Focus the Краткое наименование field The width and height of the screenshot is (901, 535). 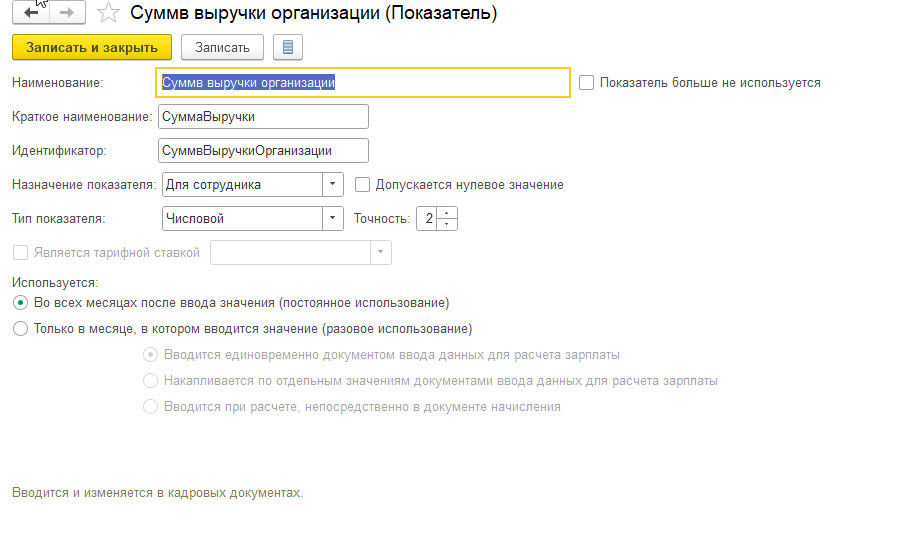click(263, 117)
